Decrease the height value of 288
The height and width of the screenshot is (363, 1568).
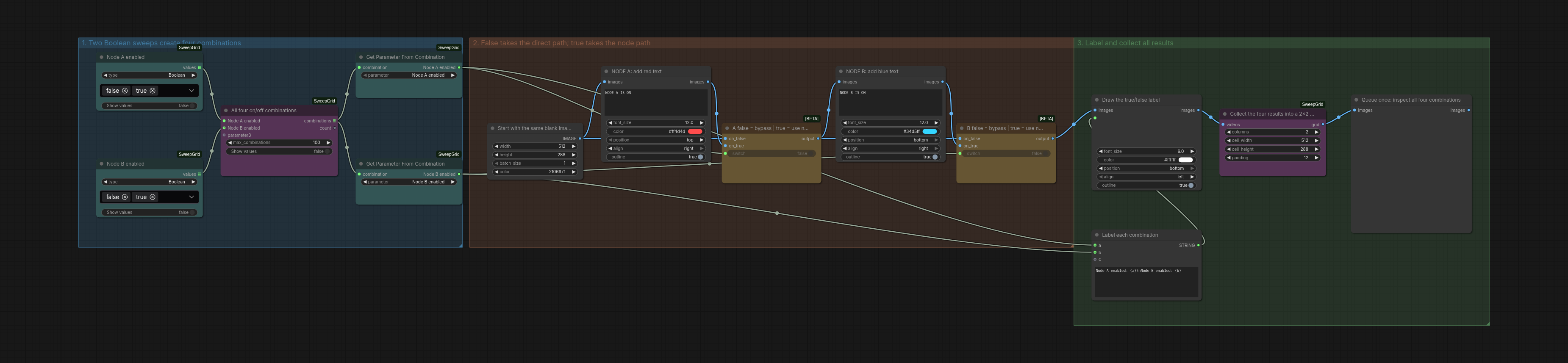[497, 155]
